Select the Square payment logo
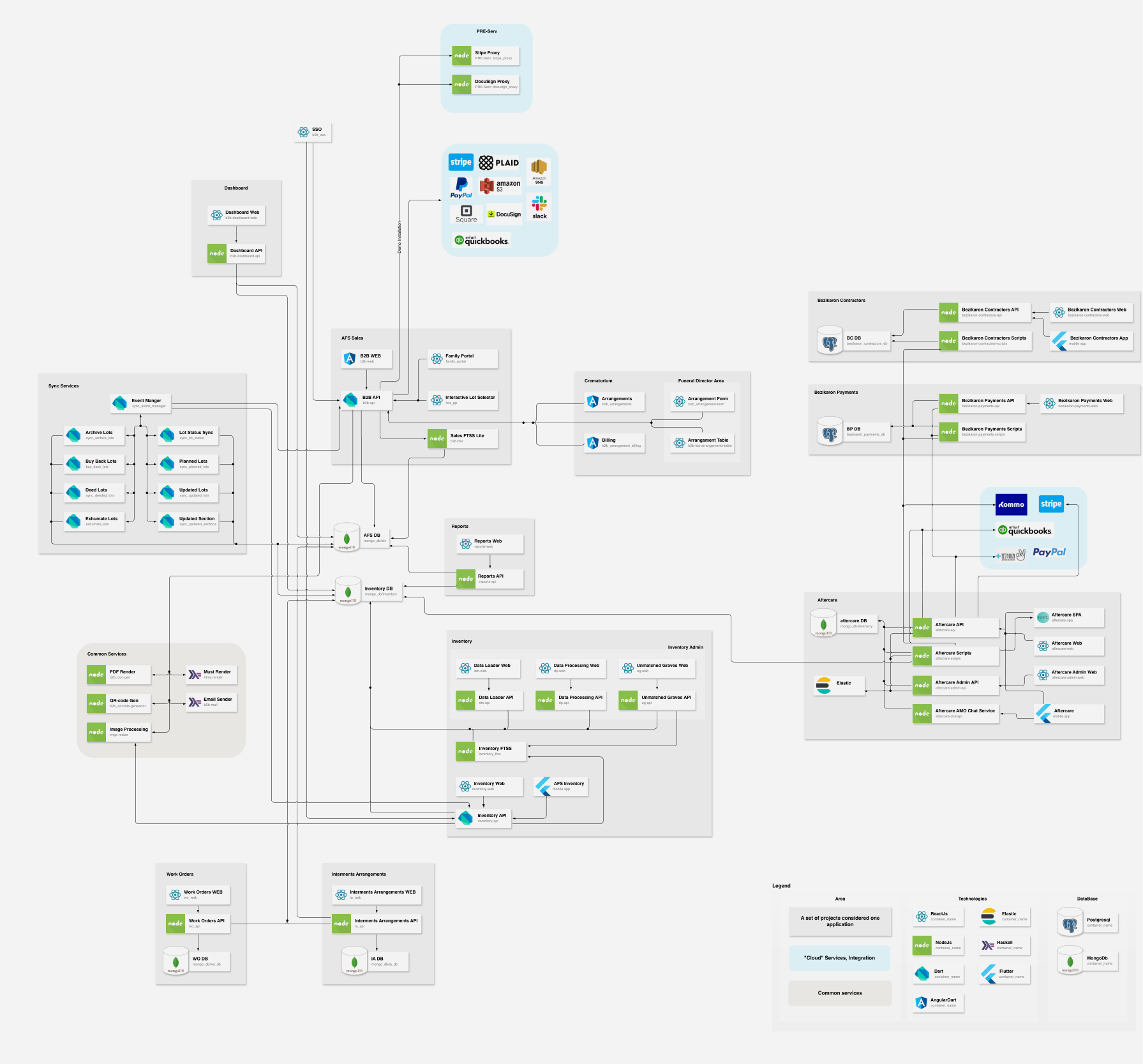This screenshot has width=1143, height=1064. [466, 214]
